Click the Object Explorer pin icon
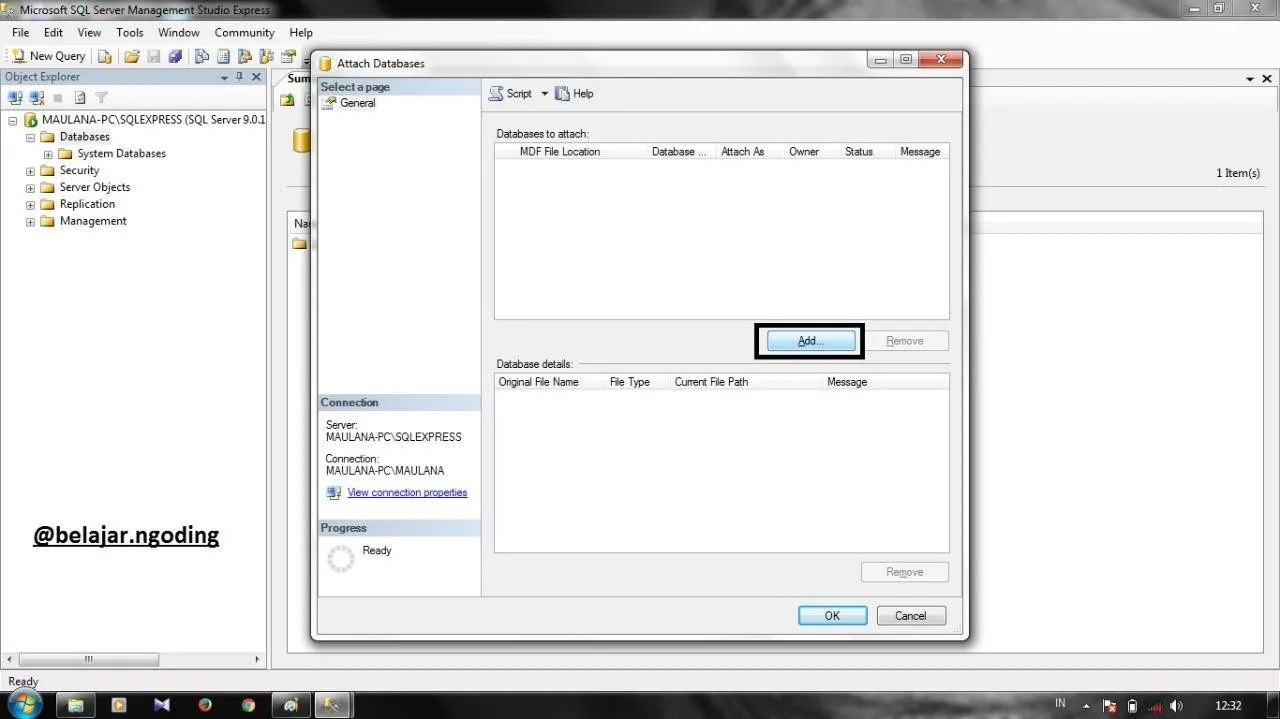Screen dimensions: 1280x719 (x=239, y=77)
